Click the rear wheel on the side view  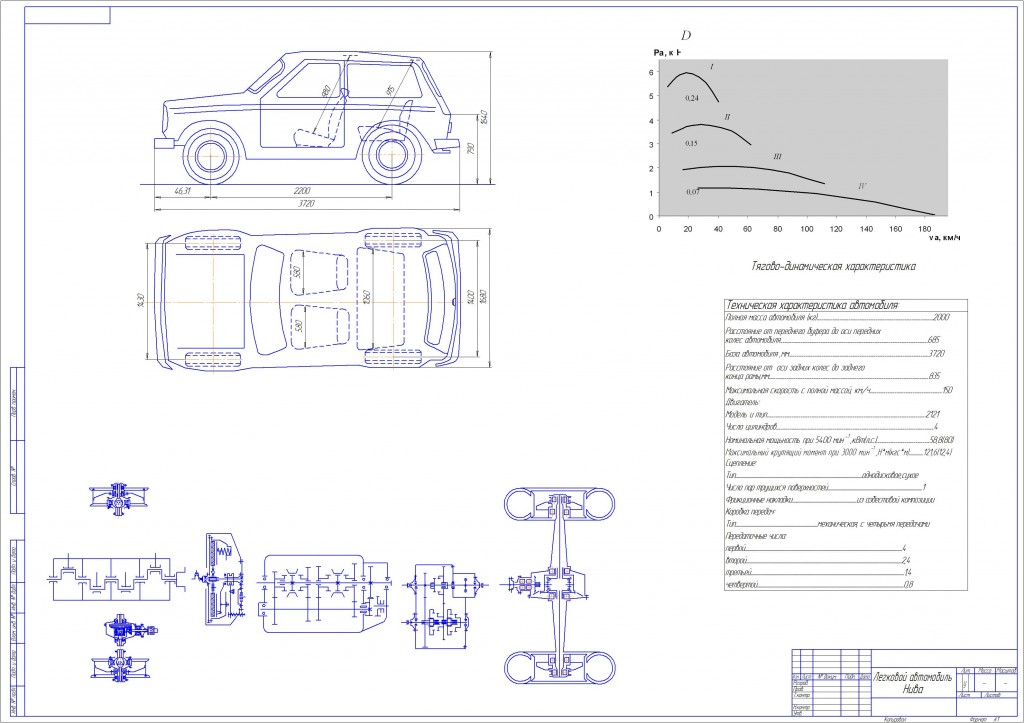(x=390, y=157)
